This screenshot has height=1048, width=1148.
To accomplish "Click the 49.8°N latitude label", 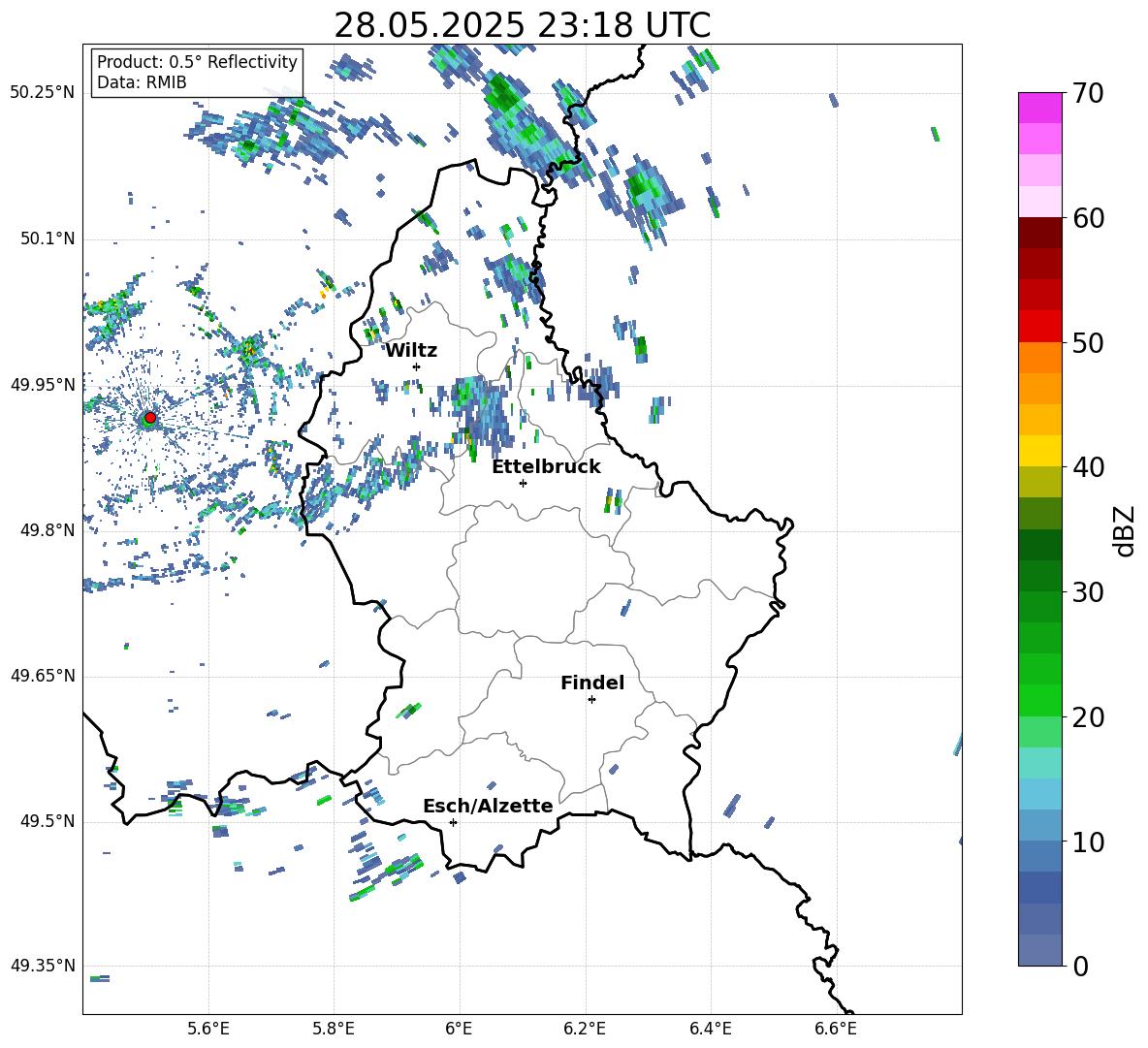I will [48, 530].
